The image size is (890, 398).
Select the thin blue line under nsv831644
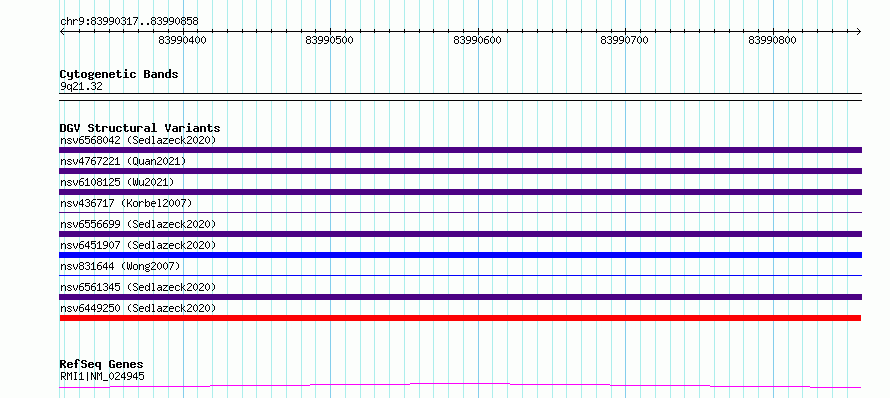[x=460, y=276]
